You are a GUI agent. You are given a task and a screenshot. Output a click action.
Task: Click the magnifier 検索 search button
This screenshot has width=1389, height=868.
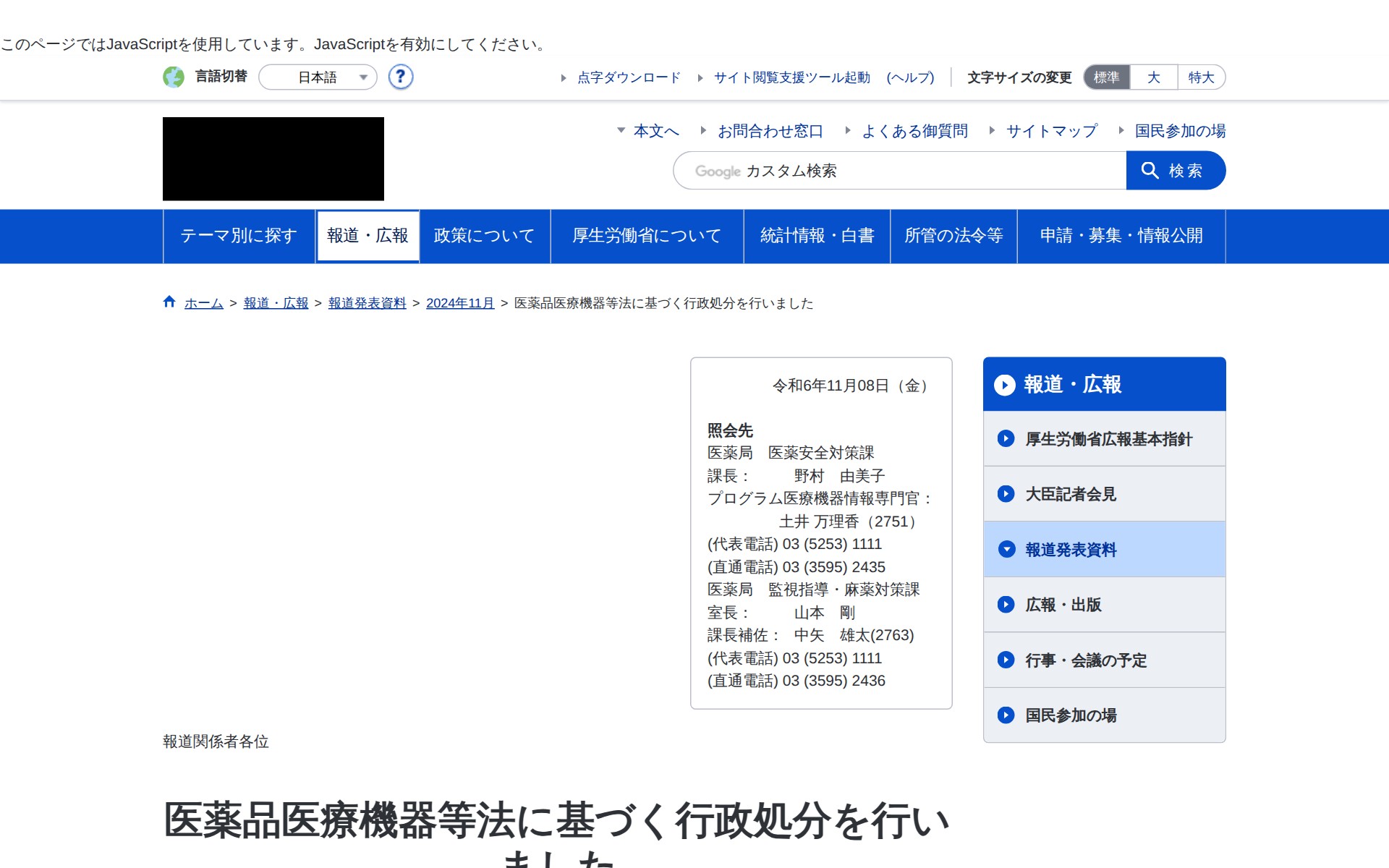click(x=1176, y=171)
